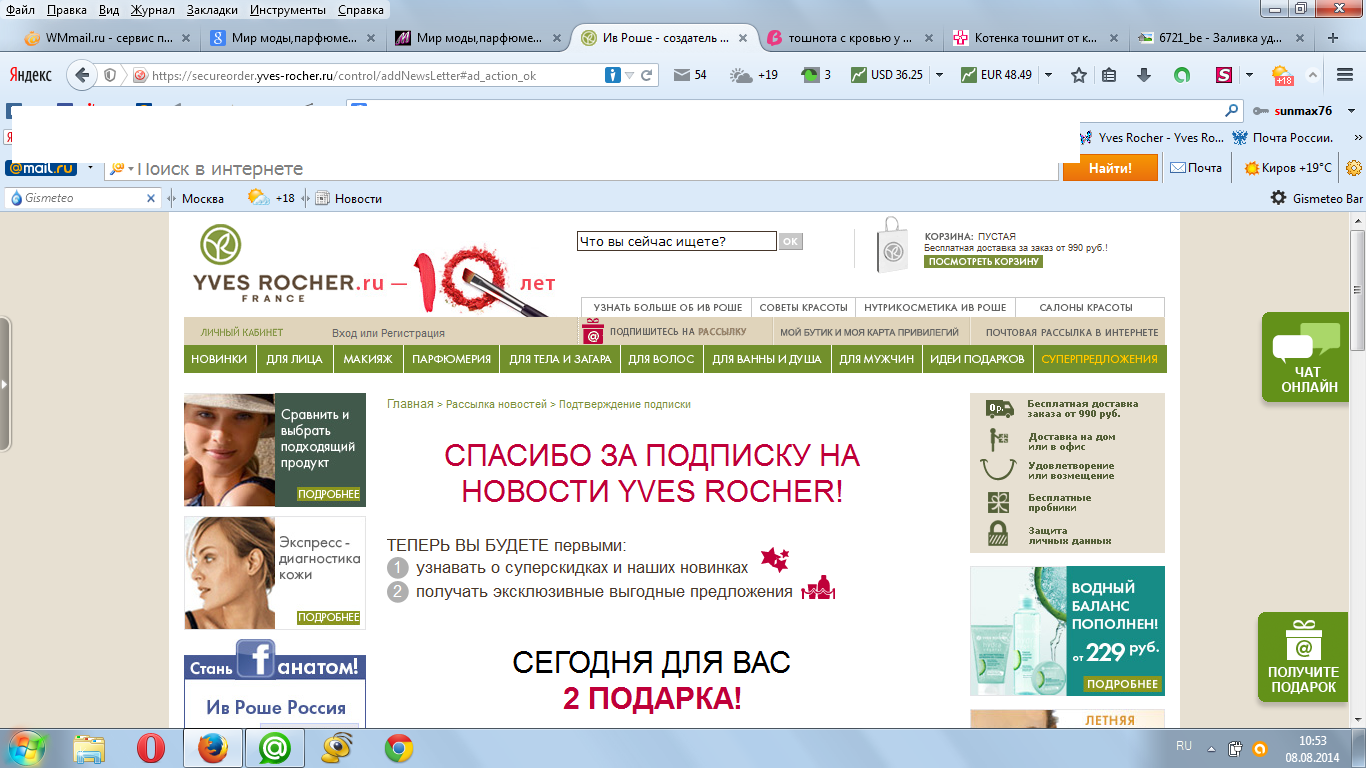Viewport: 1366px width, 768px height.
Task: Open the ЧАТ ОНЛАЙН chat widget
Action: coord(1305,357)
